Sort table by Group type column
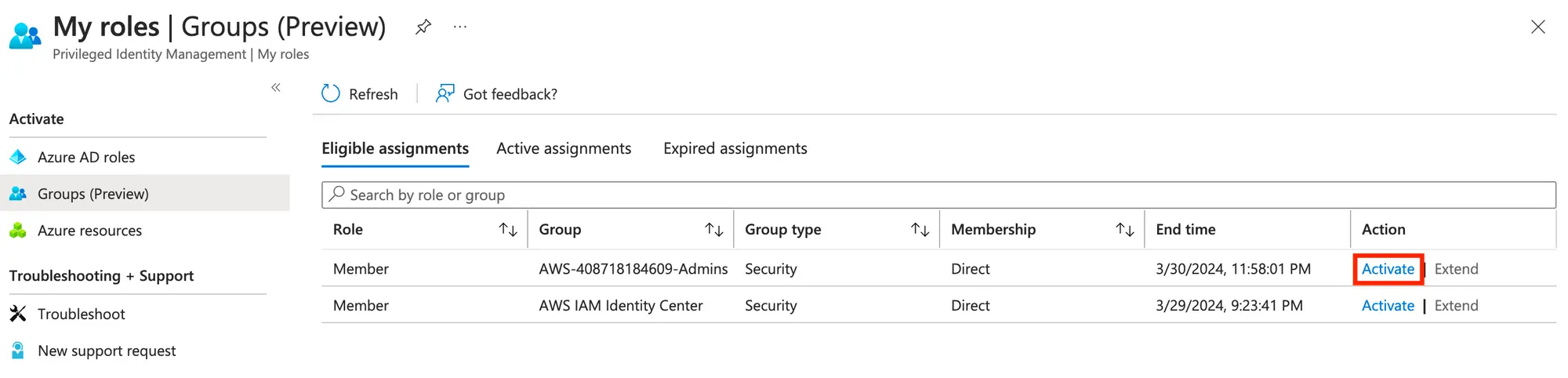1568x378 pixels. [920, 230]
